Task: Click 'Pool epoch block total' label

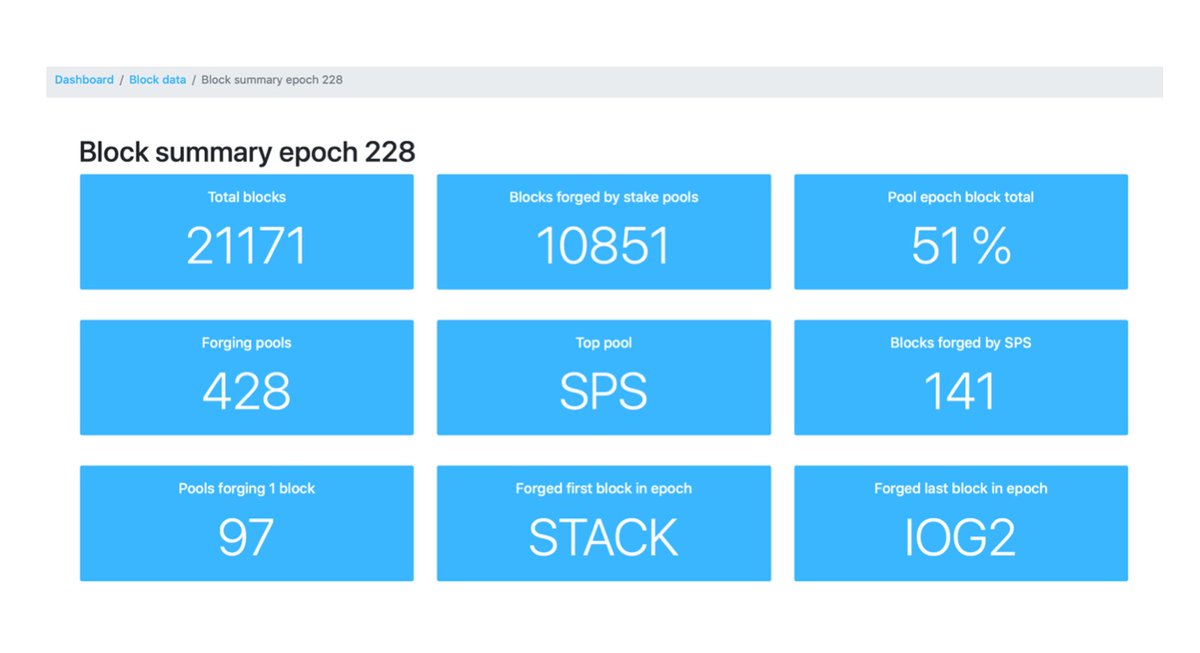Action: pos(961,197)
